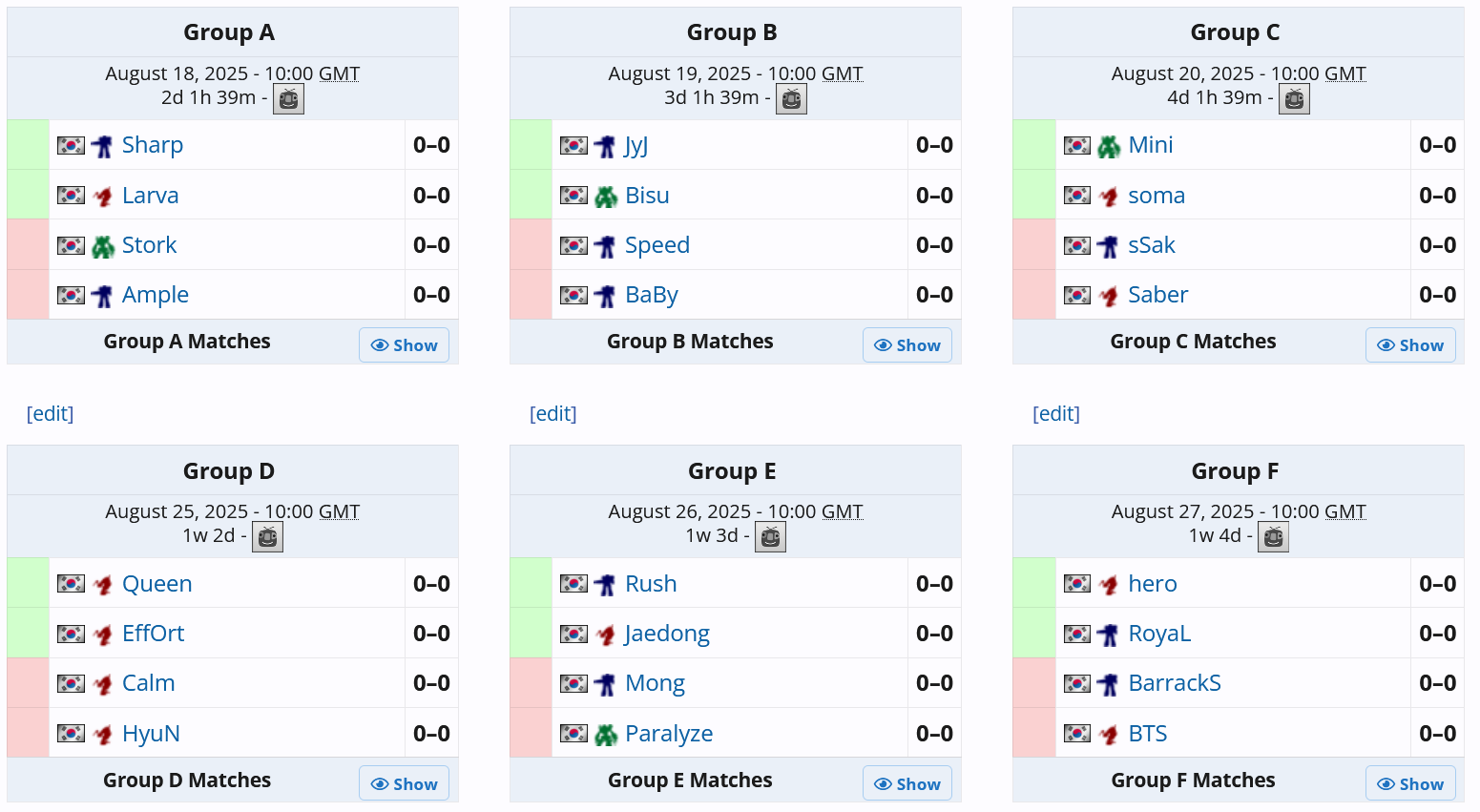Image resolution: width=1480 pixels, height=812 pixels.
Task: Click the GMT abbreviation in Group B date
Action: [x=842, y=73]
